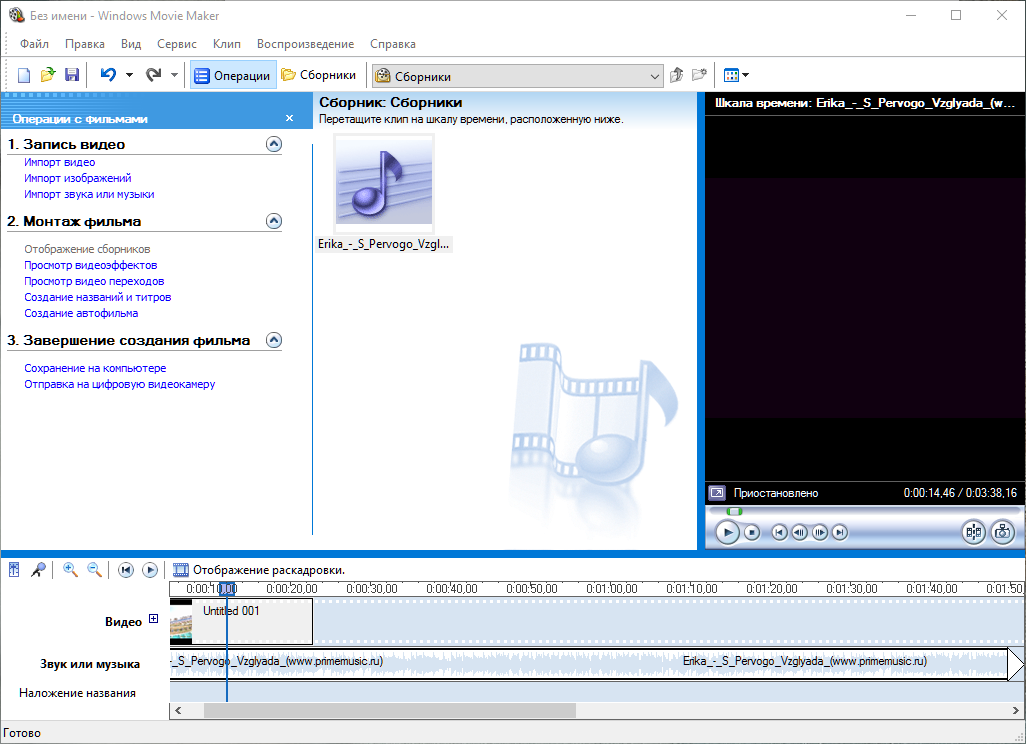This screenshot has height=744, width=1026.
Task: Click the timeline playhead marker
Action: tap(226, 588)
